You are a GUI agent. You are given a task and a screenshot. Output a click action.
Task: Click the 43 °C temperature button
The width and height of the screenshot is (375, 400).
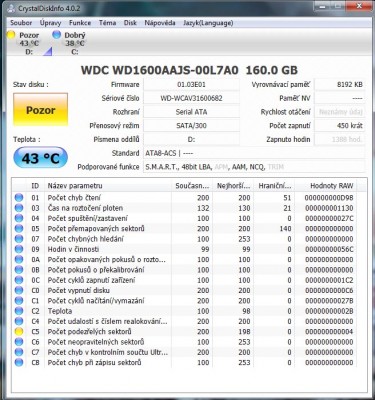(40, 158)
